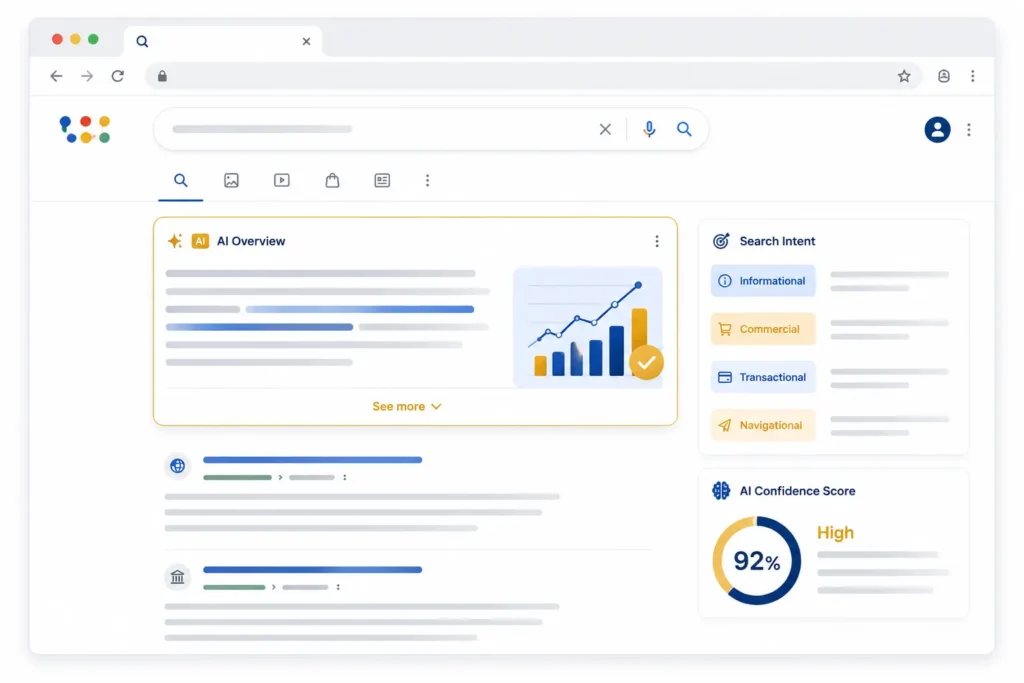Image resolution: width=1024 pixels, height=683 pixels.
Task: Click the red macOS close window dot
Action: (57, 39)
